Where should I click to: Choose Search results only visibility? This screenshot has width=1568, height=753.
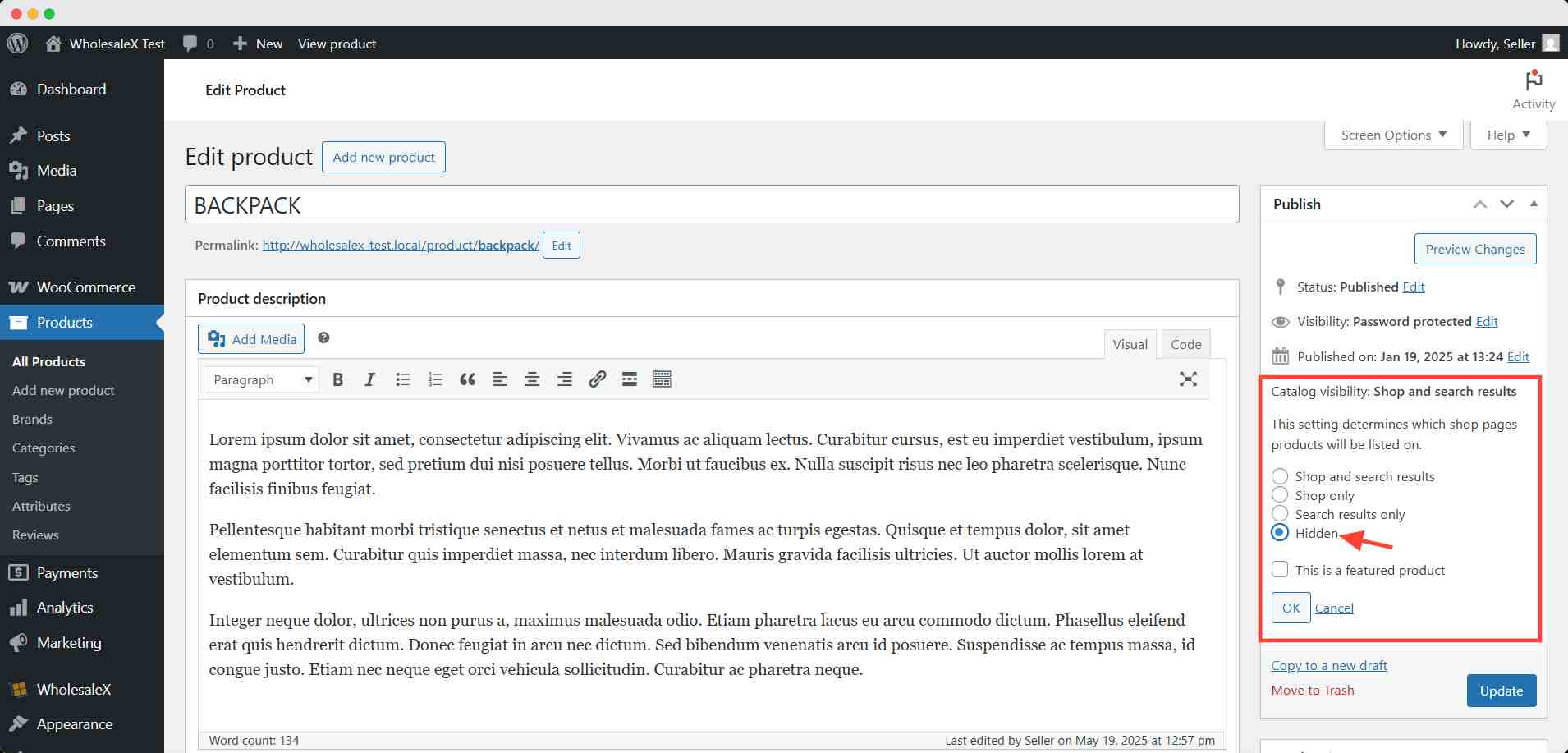point(1279,514)
